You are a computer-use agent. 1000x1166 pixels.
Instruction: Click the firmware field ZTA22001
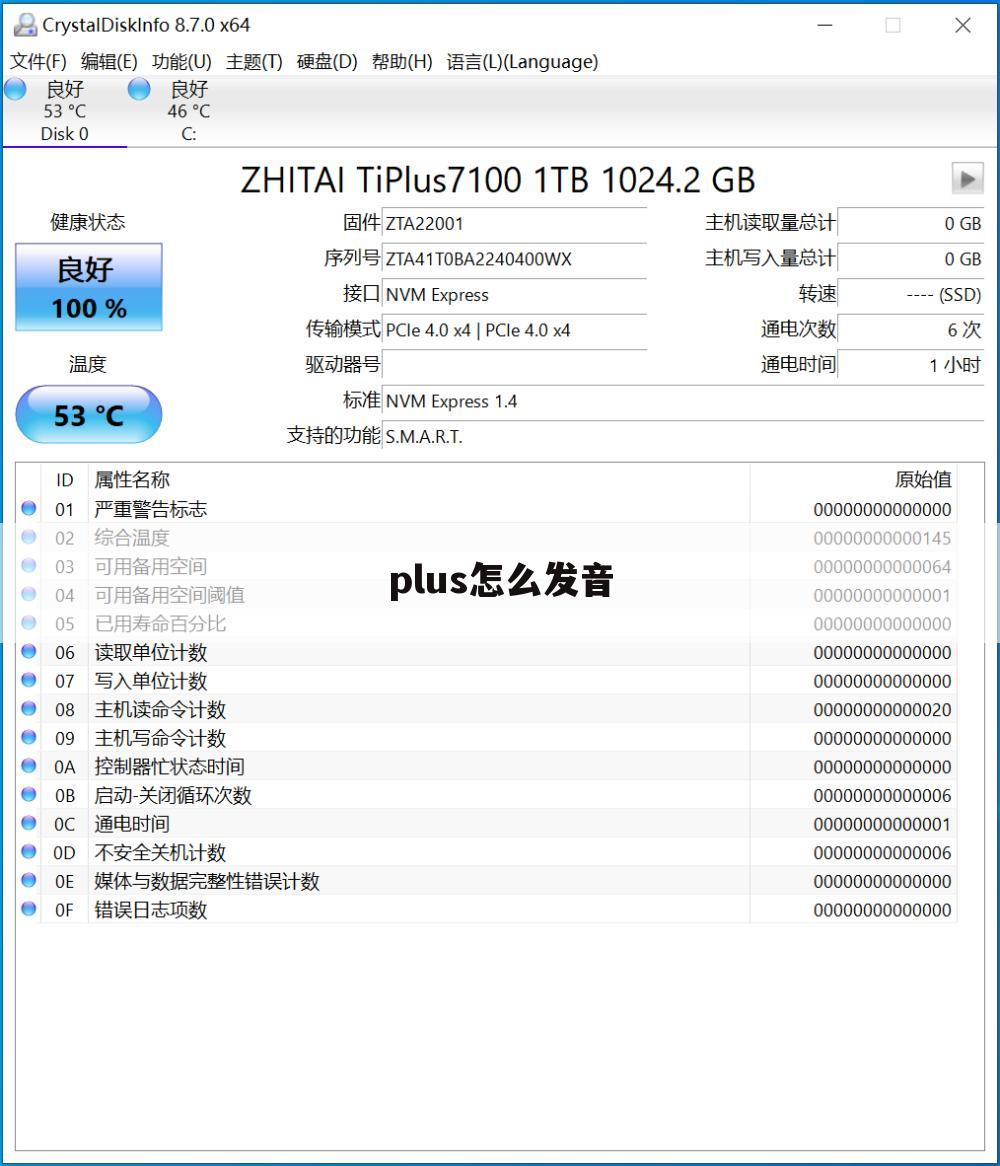point(514,223)
